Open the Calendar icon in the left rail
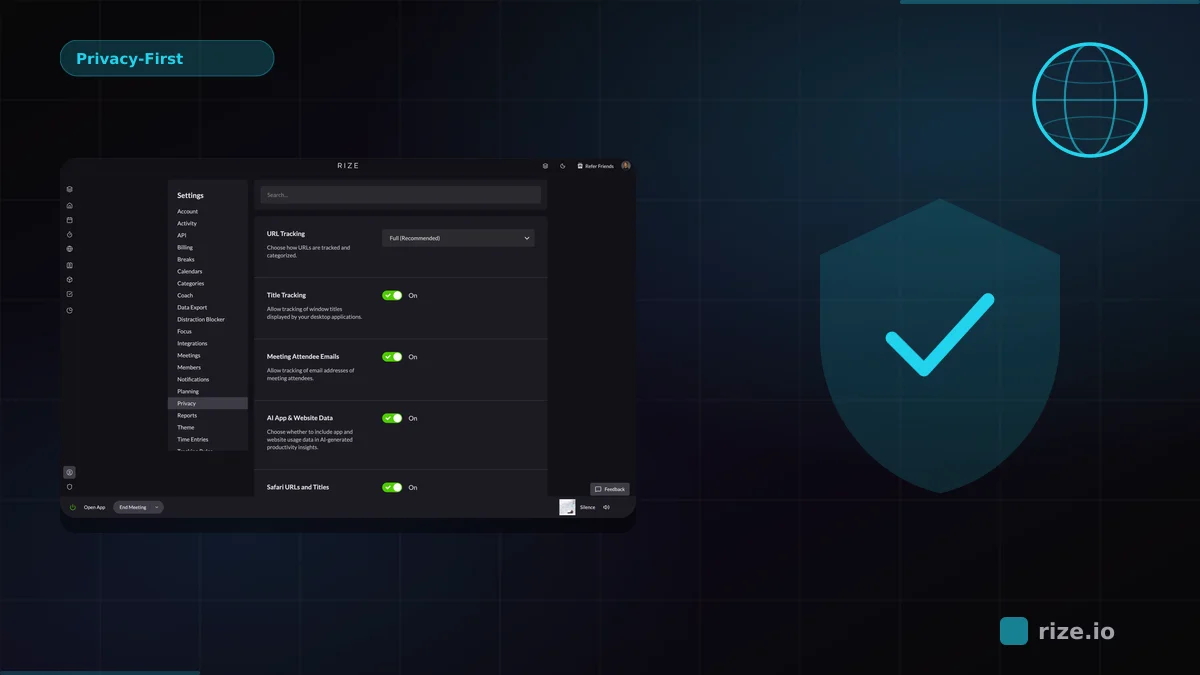 (x=69, y=220)
